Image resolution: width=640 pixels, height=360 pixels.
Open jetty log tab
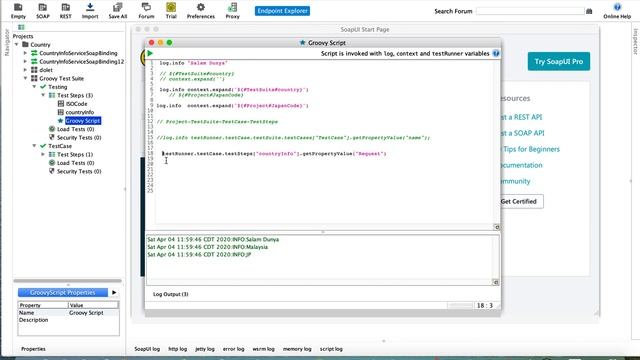tap(205, 349)
